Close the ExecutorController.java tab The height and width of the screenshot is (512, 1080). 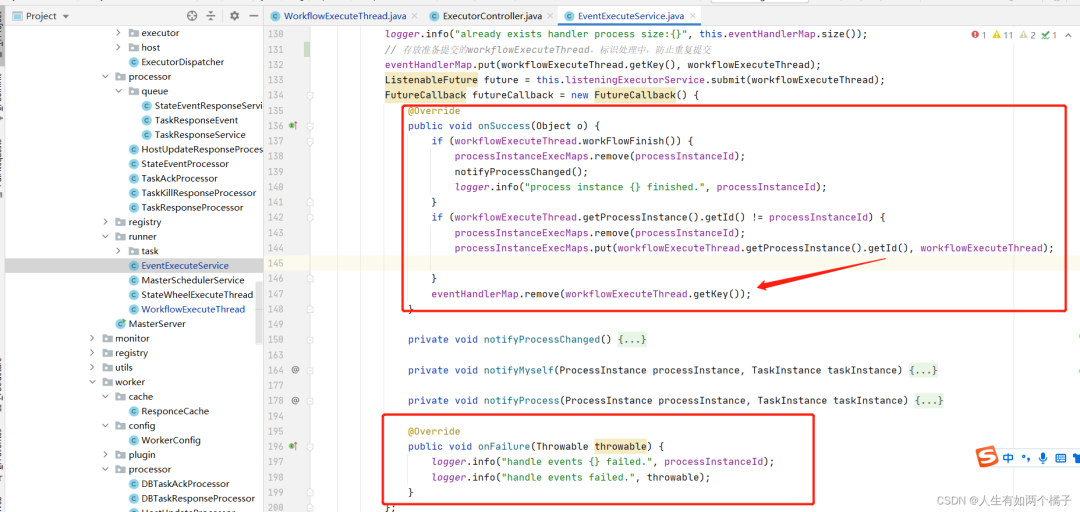tap(548, 15)
